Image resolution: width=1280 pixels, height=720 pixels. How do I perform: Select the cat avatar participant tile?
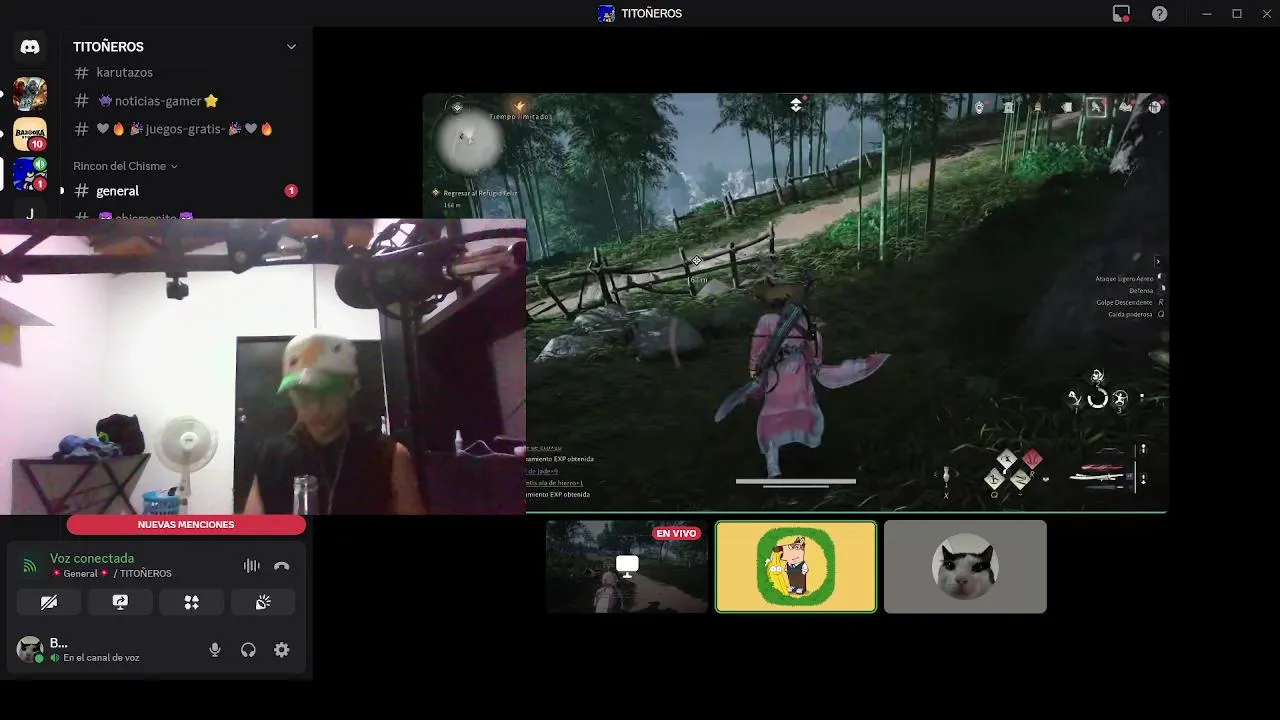tap(965, 566)
